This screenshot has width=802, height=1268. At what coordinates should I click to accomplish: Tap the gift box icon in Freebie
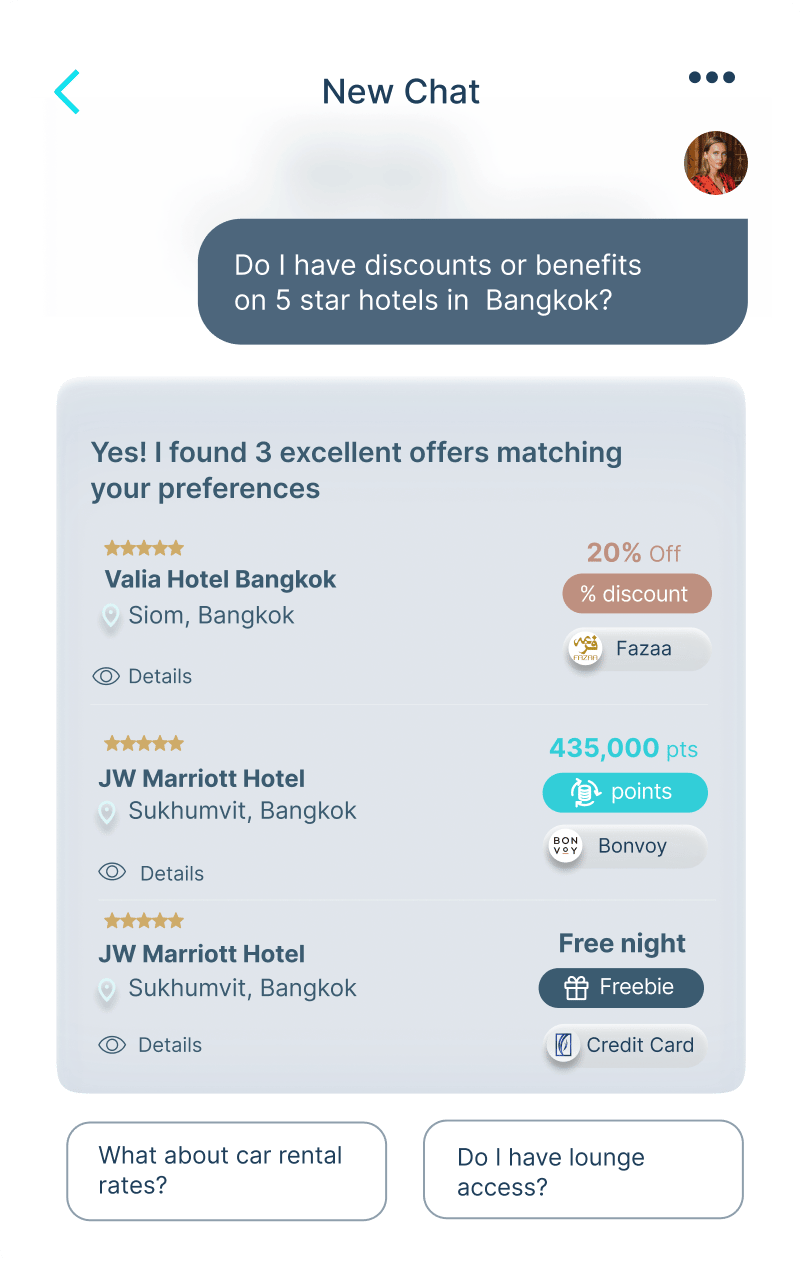click(576, 988)
